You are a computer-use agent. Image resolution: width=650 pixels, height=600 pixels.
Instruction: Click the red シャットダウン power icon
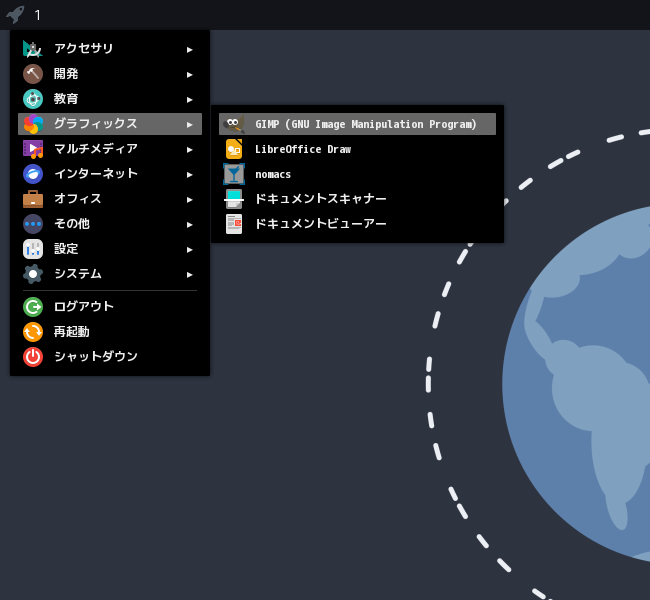coord(33,357)
